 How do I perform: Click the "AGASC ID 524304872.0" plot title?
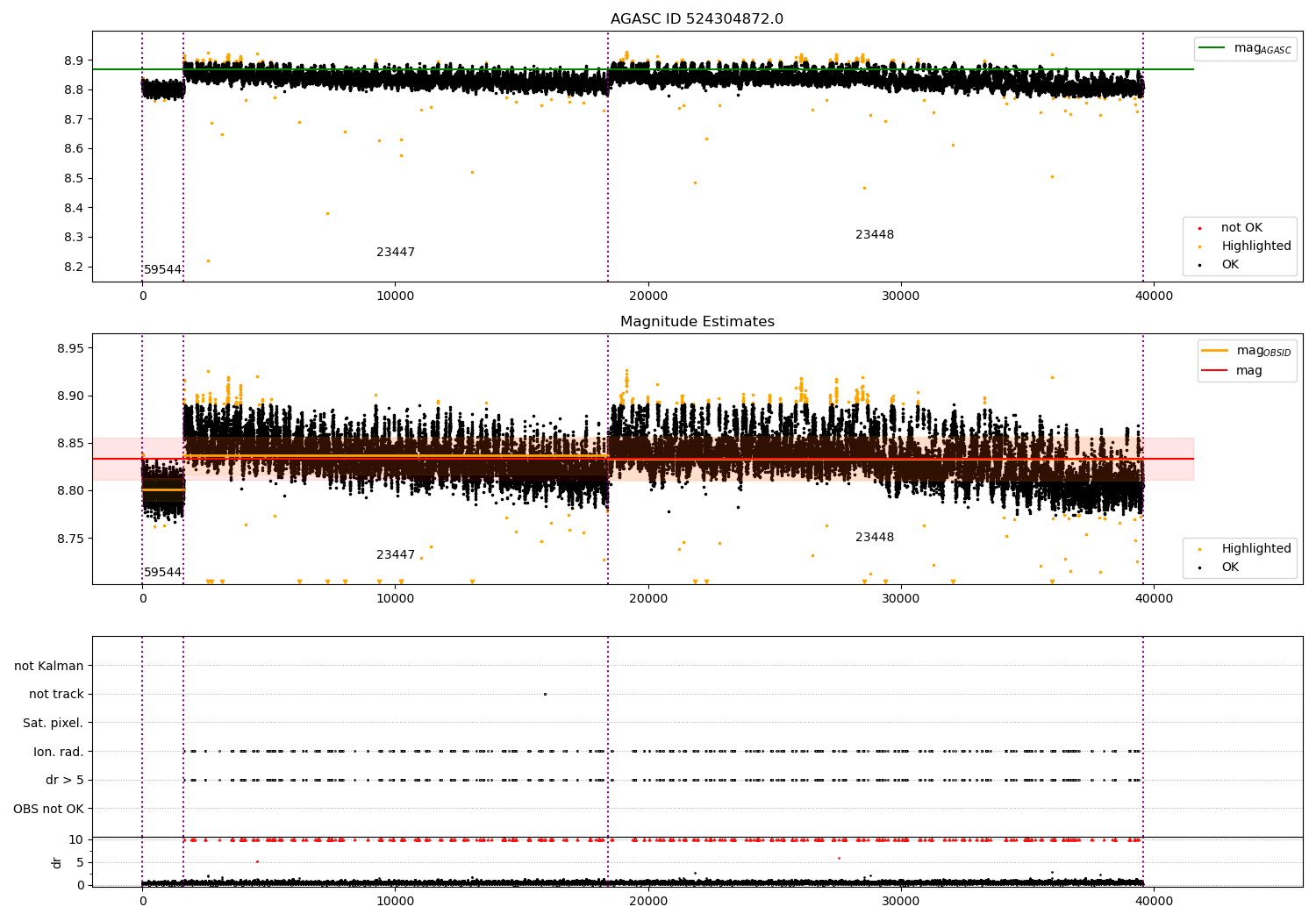(x=697, y=19)
